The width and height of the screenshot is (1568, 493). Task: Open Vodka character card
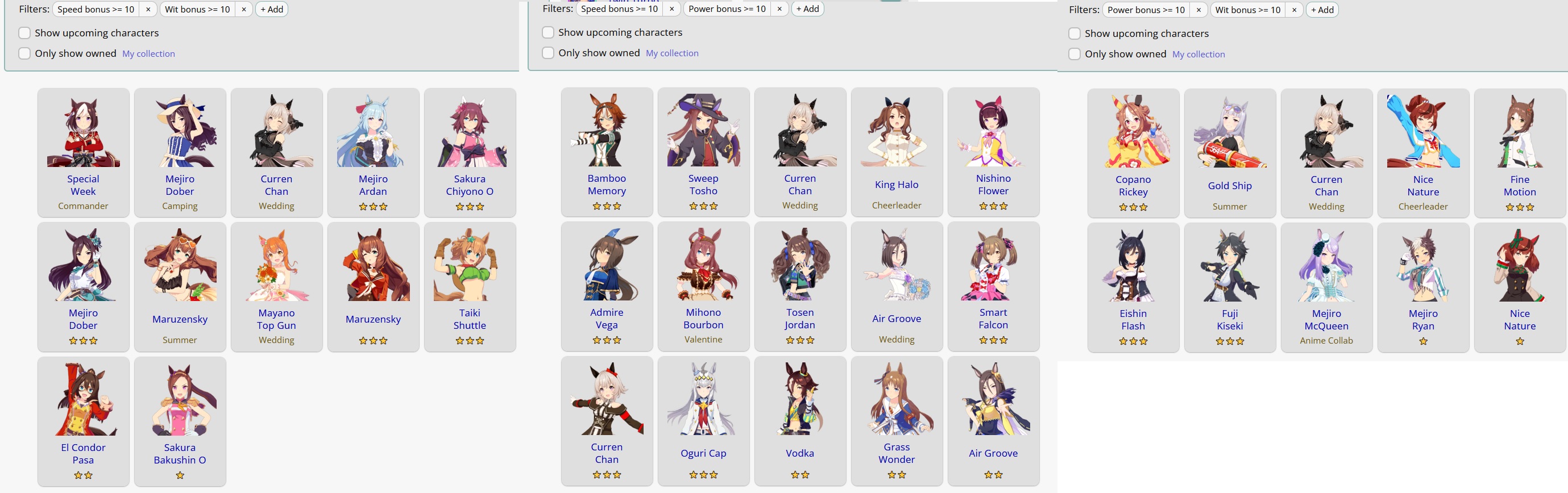pos(800,421)
